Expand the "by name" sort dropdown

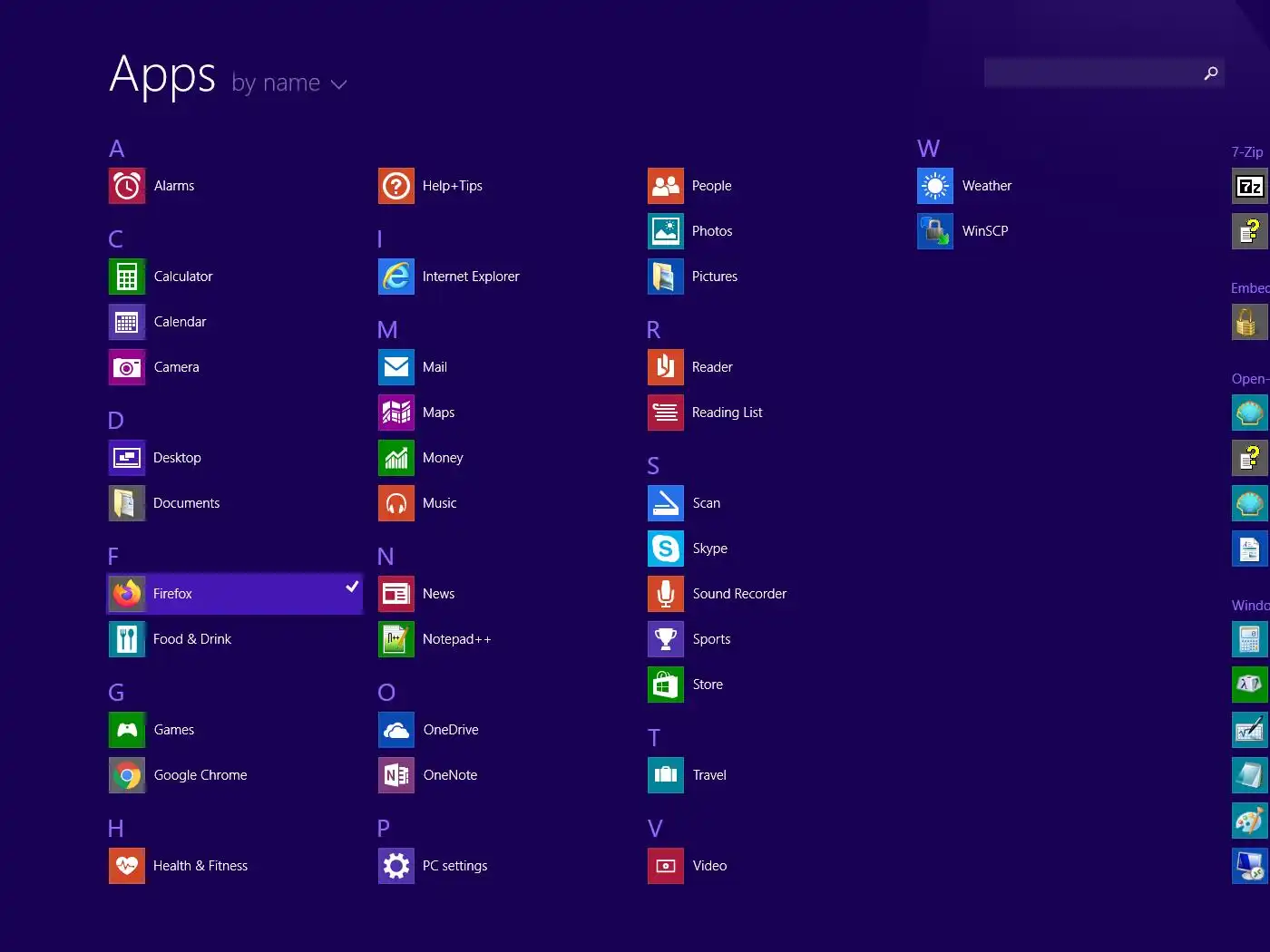[x=289, y=83]
